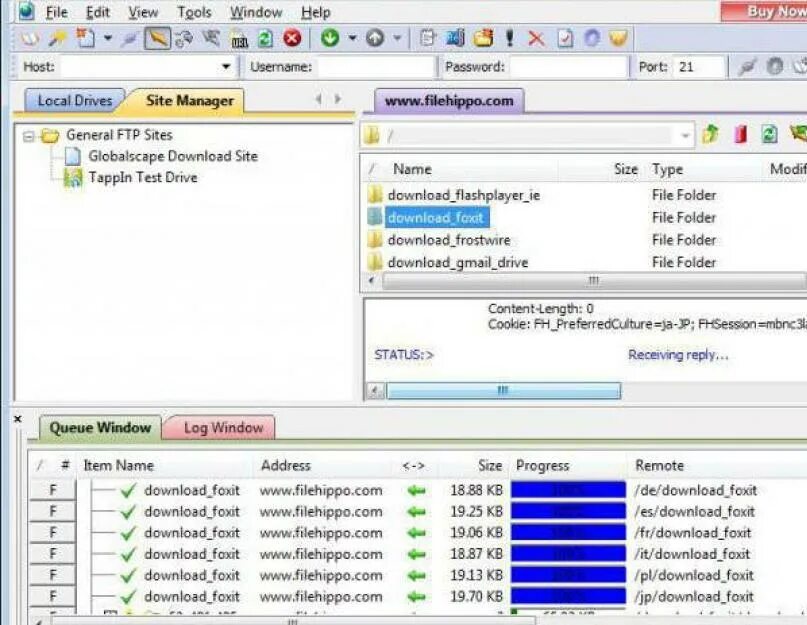Click progress bar for /jp/download_foxit
Viewport: 807px width, 625px height.
point(568,596)
